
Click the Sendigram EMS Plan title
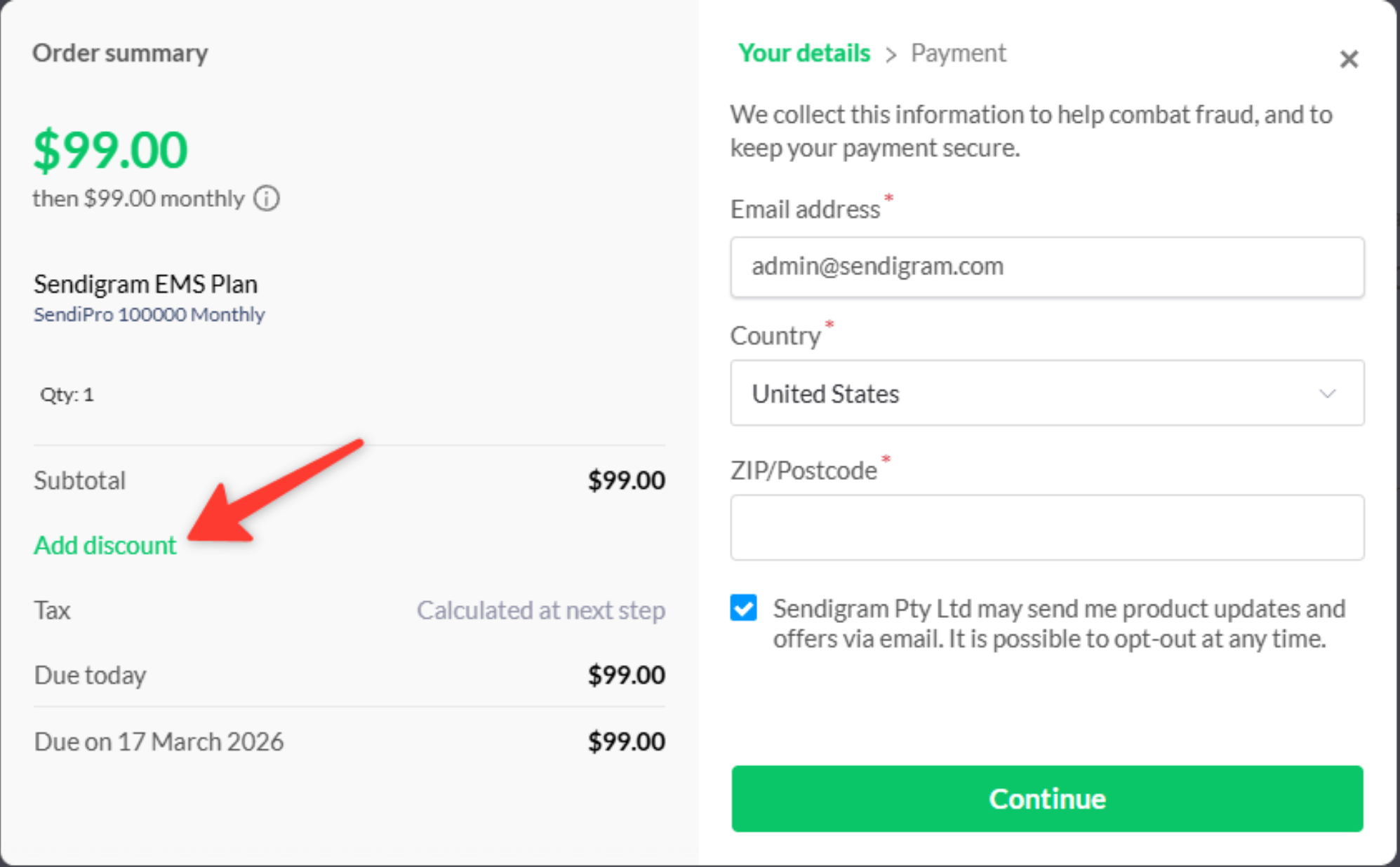click(x=146, y=284)
